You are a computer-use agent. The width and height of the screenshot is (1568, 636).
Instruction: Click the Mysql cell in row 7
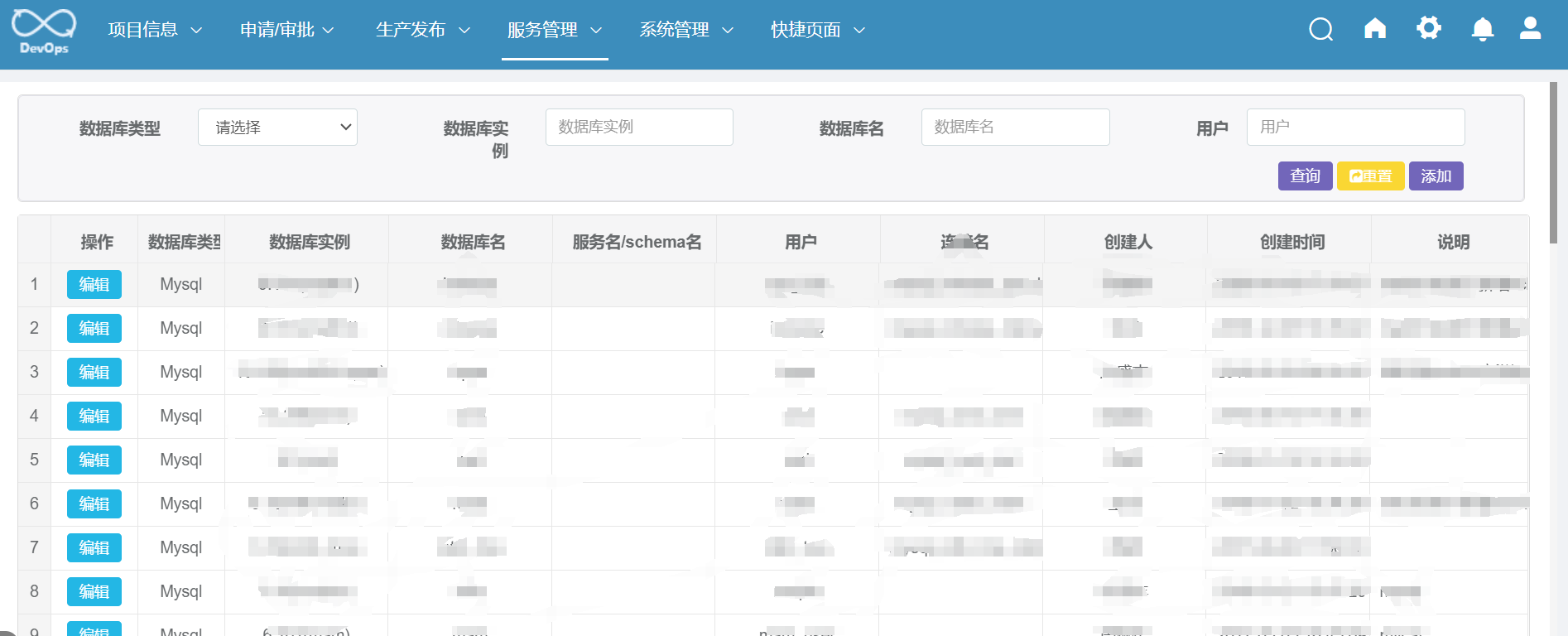(180, 547)
